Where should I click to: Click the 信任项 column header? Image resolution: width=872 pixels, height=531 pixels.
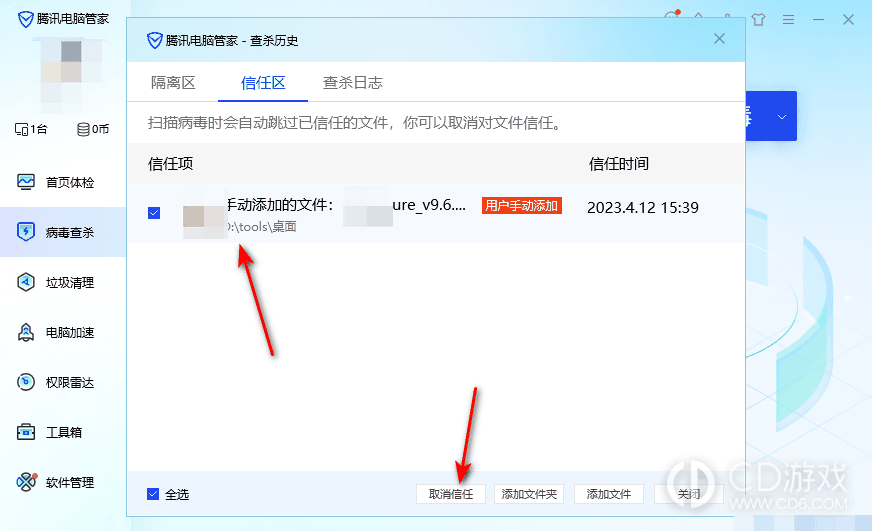170,164
